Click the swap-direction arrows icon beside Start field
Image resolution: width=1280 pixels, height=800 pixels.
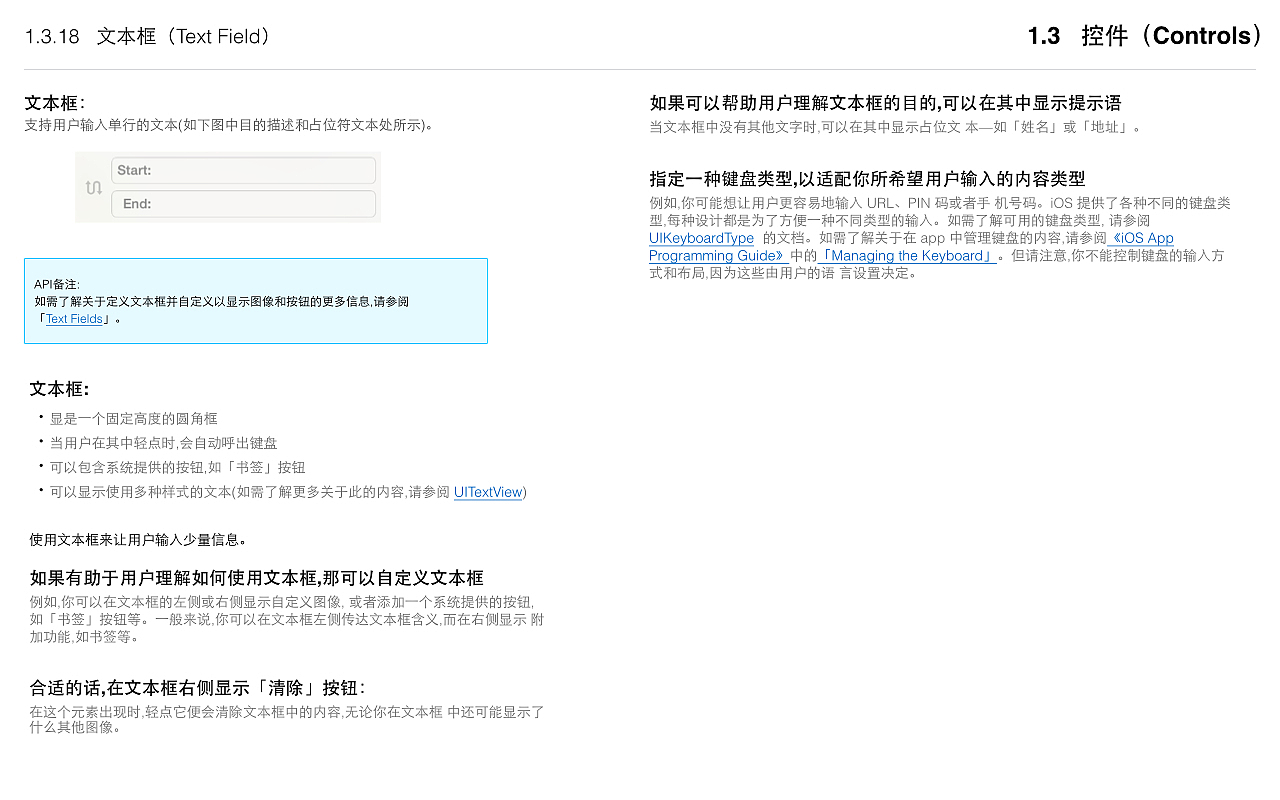click(x=95, y=187)
